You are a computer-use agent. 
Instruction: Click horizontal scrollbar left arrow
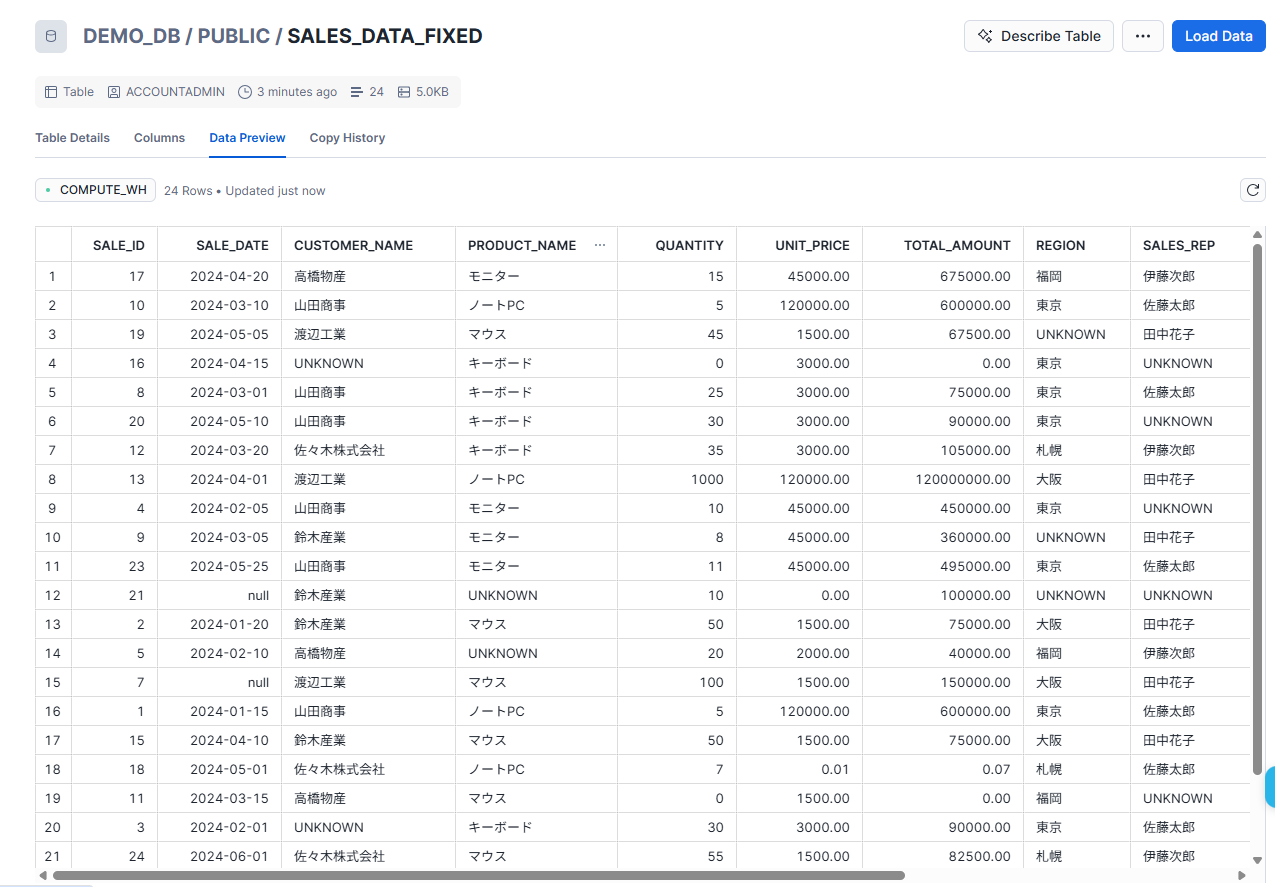42,875
